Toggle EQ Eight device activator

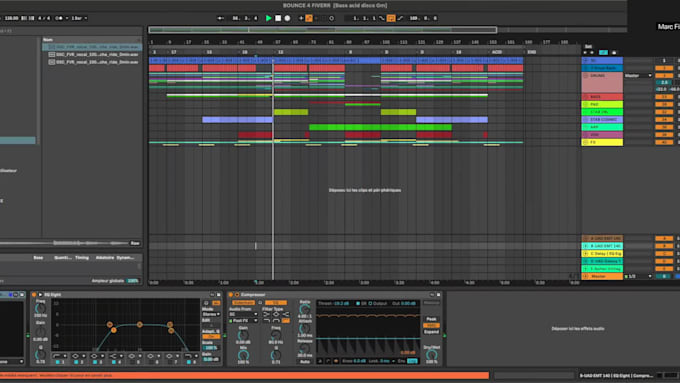34,295
